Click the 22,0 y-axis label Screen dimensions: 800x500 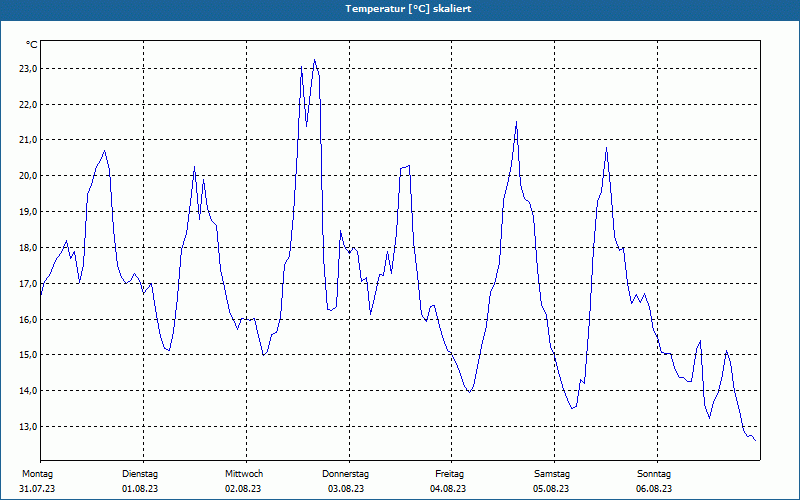click(x=28, y=105)
